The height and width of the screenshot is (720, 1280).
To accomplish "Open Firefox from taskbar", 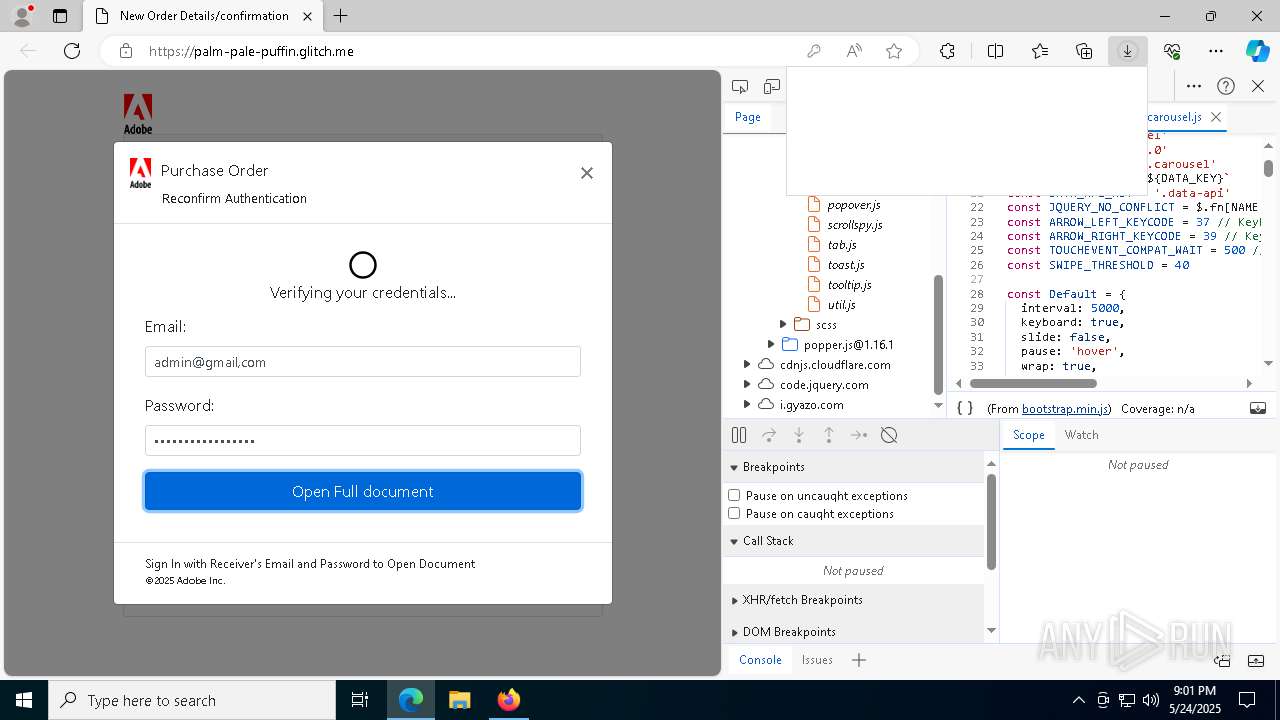I will (509, 700).
